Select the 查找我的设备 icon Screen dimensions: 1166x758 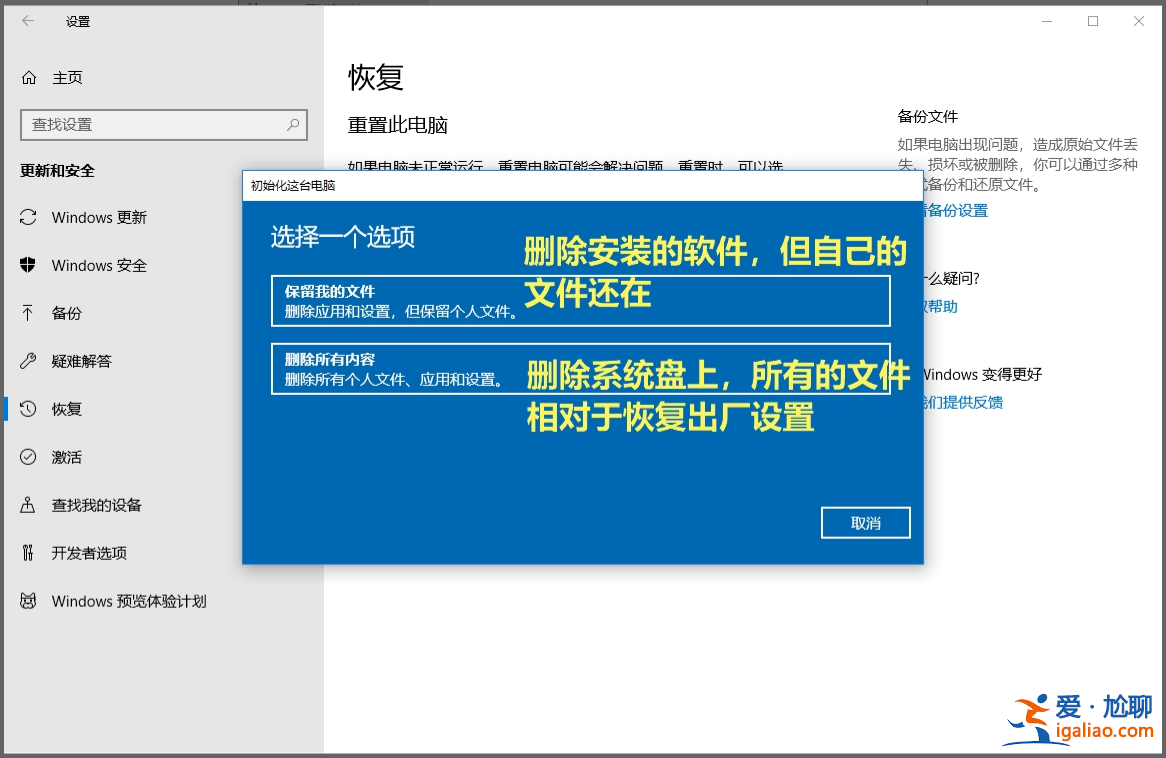pos(29,505)
